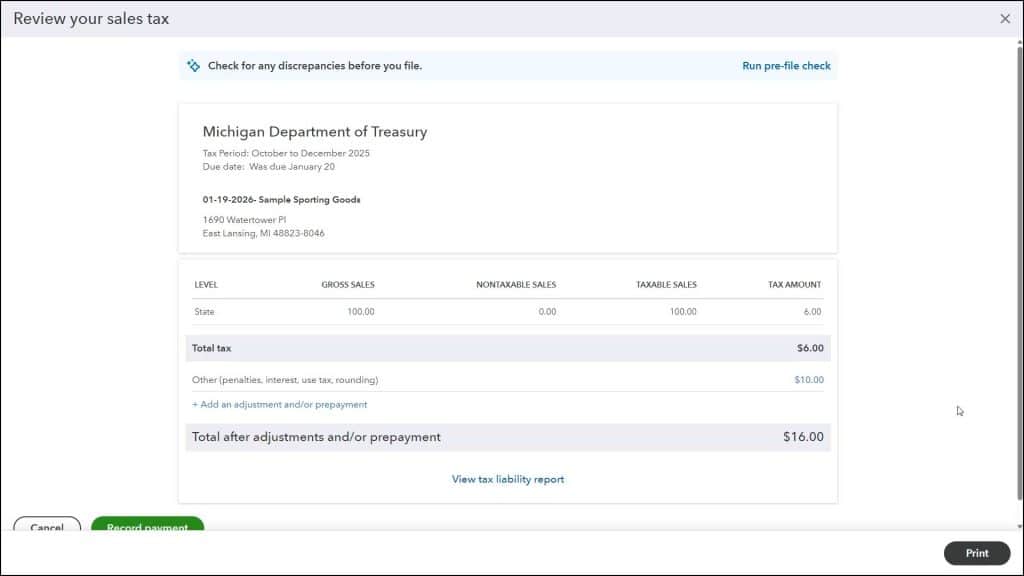Run pre-file check before filing
1024x576 pixels.
point(785,64)
